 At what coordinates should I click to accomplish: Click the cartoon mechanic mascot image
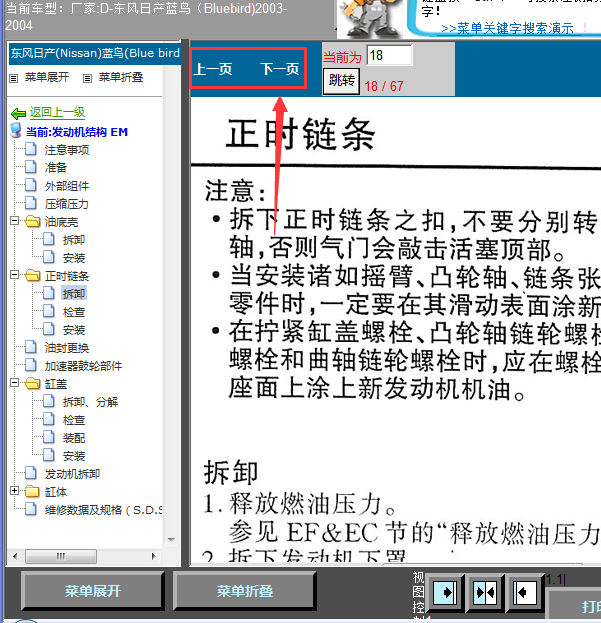coord(371,19)
